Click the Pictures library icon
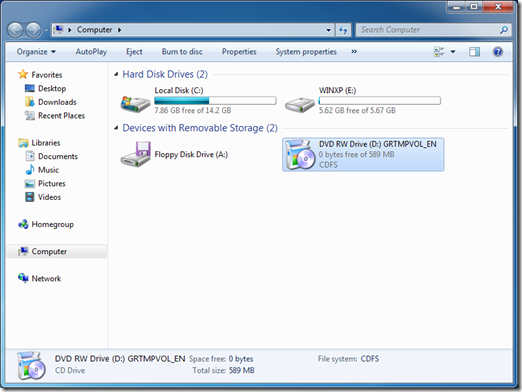The image size is (522, 392). [x=30, y=184]
